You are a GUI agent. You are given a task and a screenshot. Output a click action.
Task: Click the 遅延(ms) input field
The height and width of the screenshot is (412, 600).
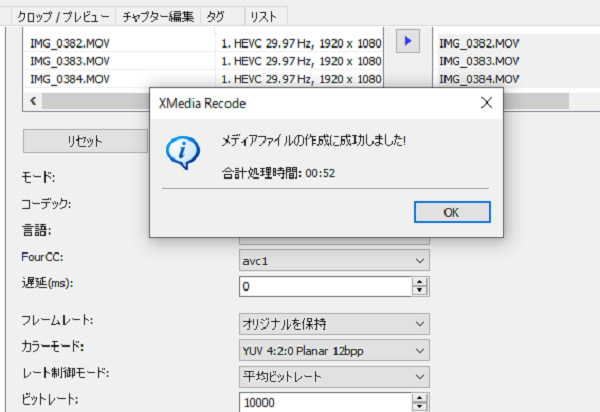(x=326, y=287)
